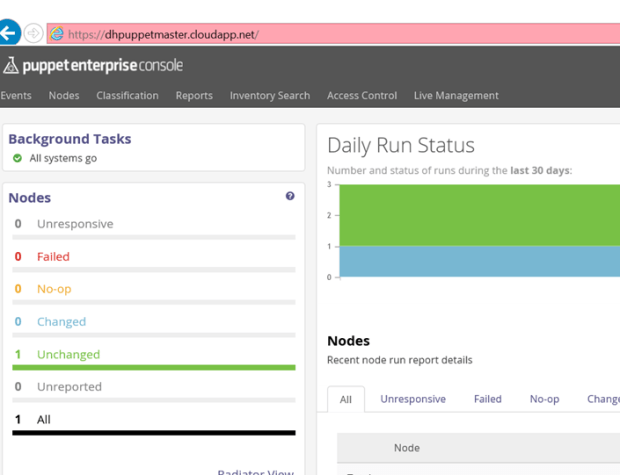Viewport: 620px width, 475px height.
Task: Click the browser forward arrow button
Action: tap(34, 33)
